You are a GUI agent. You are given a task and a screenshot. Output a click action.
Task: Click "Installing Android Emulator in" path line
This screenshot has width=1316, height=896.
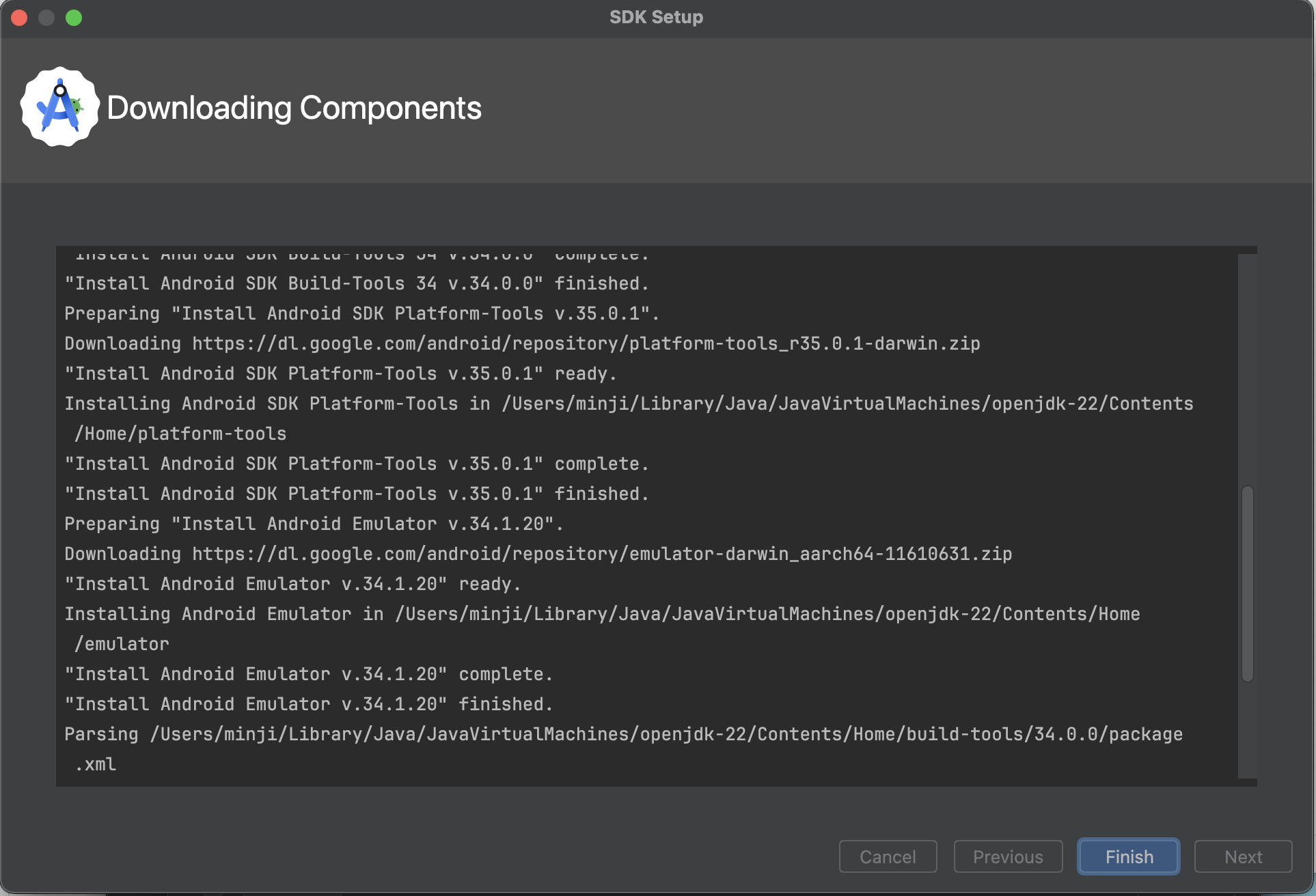pyautogui.click(x=602, y=614)
